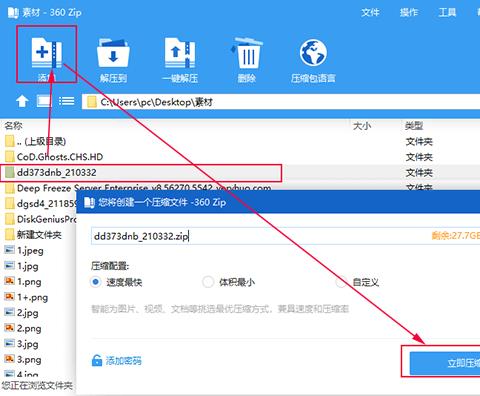Click the 360 Zip app logo in title bar
The width and height of the screenshot is (480, 396).
click(13, 13)
